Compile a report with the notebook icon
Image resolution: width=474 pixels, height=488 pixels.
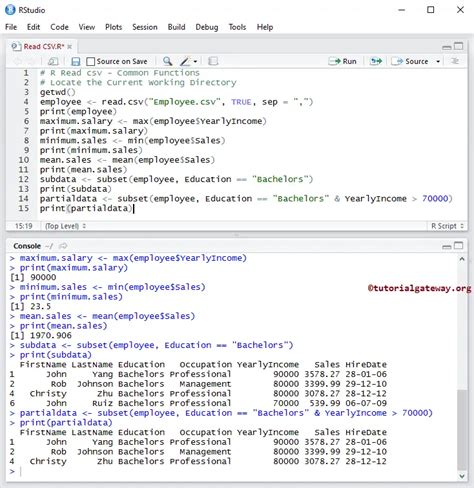click(x=213, y=61)
